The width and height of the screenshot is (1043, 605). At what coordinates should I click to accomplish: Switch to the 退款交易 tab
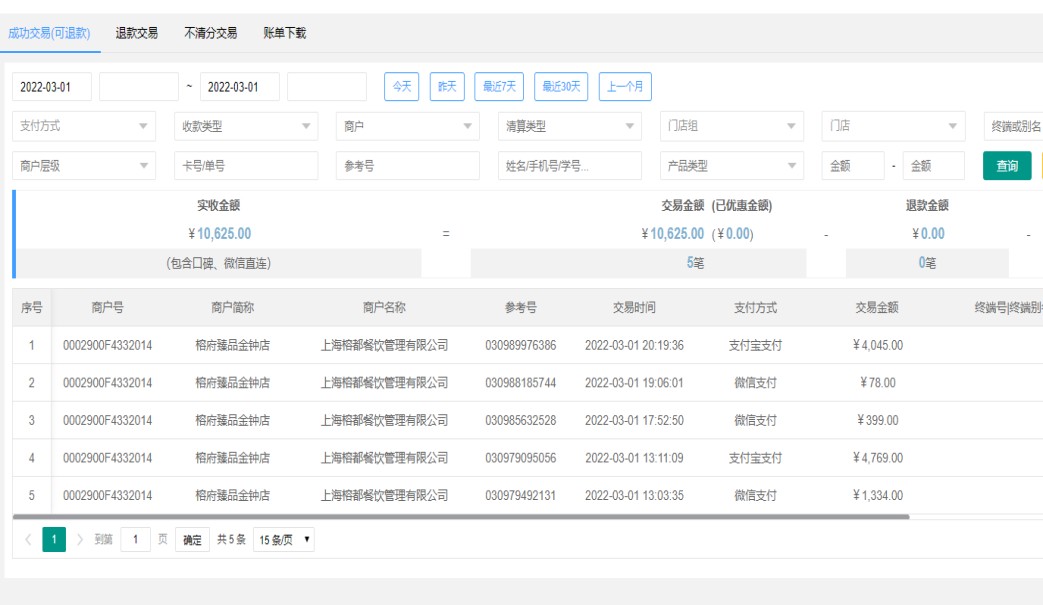136,33
